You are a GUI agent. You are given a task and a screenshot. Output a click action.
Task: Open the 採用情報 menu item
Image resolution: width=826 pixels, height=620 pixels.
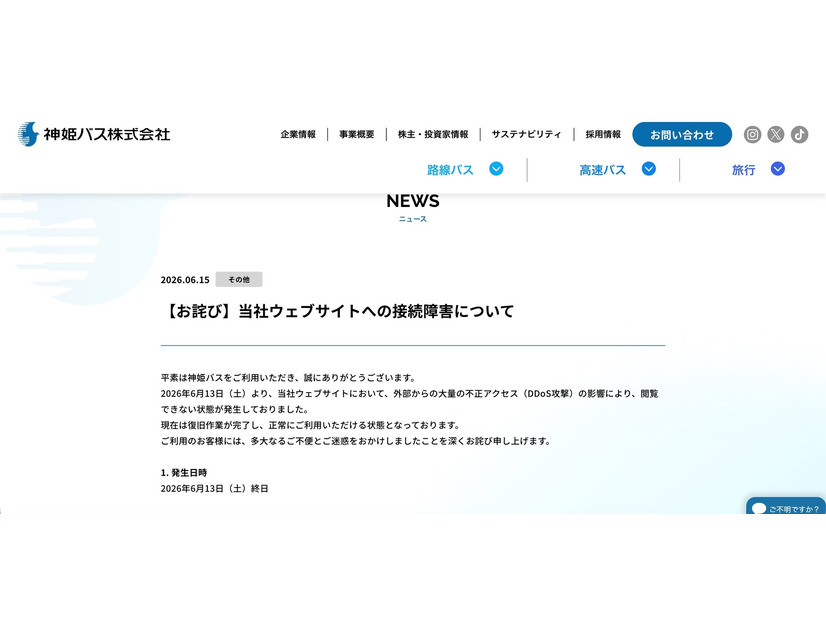(x=603, y=134)
